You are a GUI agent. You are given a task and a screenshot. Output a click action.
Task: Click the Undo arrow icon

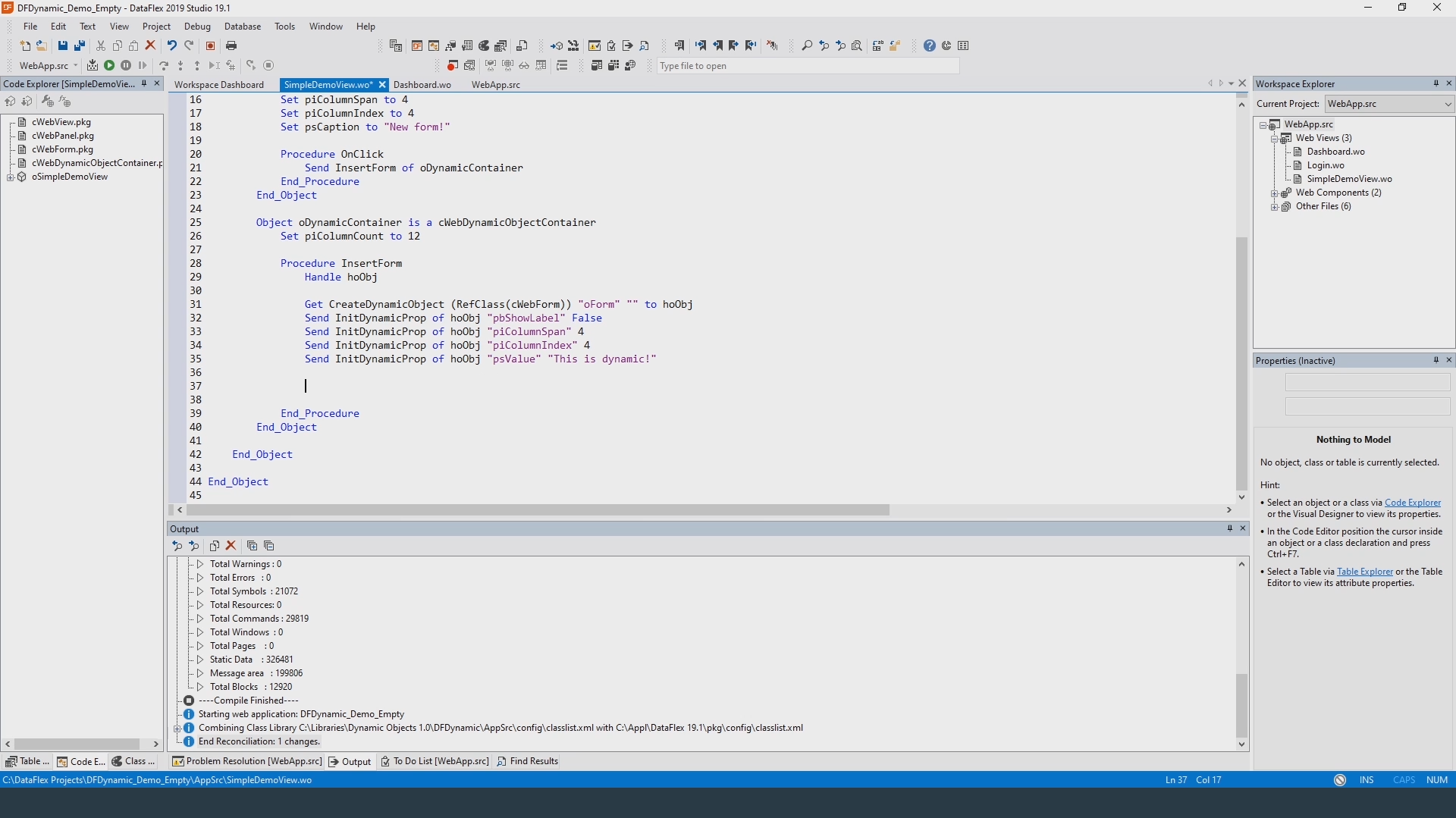click(x=172, y=46)
